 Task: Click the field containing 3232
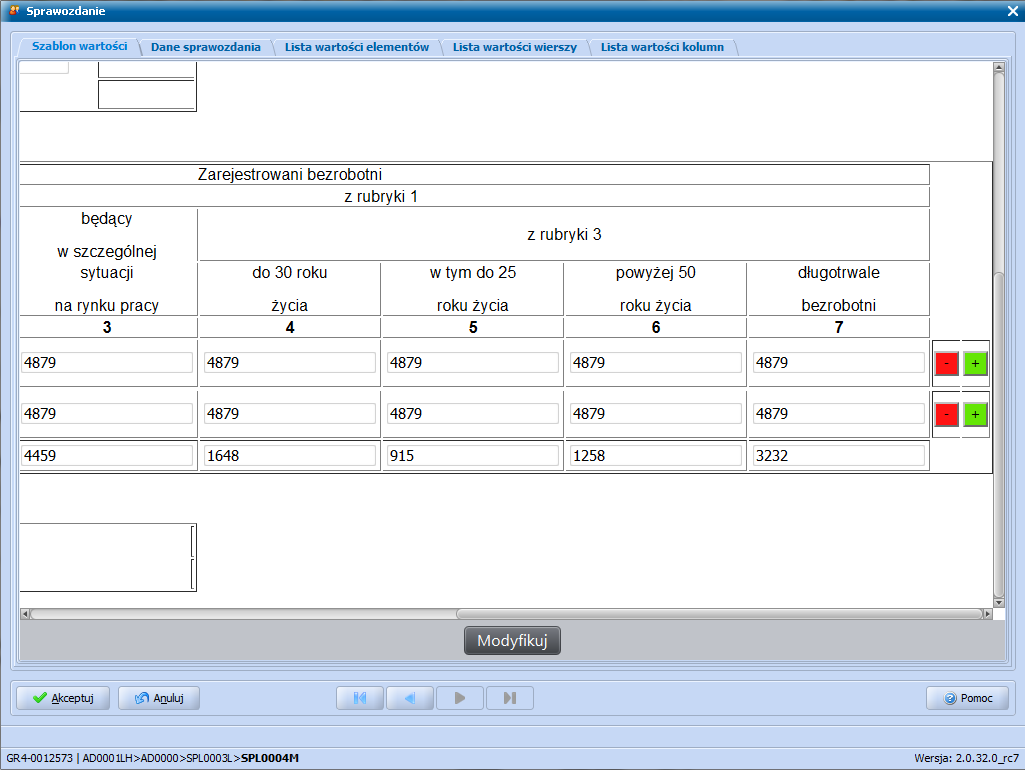coord(839,456)
